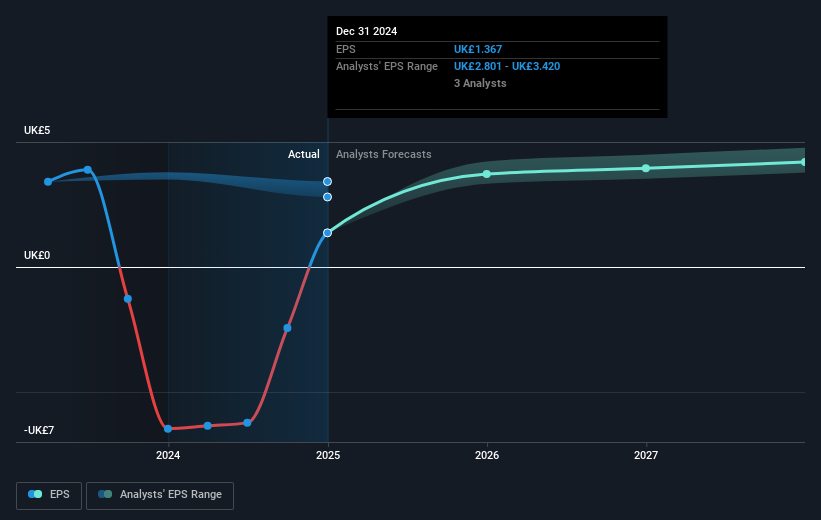This screenshot has height=520, width=821.
Task: Toggle the Analysts' EPS Range legend
Action: pos(160,495)
